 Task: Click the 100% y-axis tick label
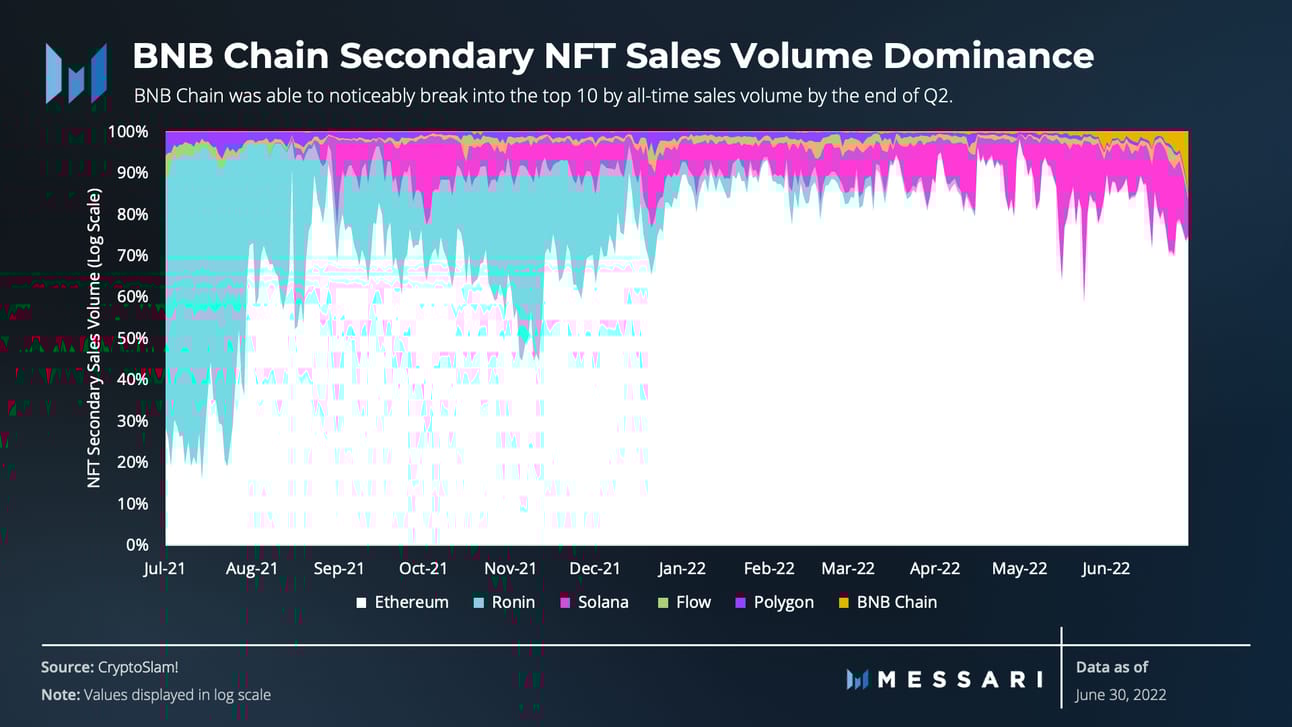click(x=128, y=132)
